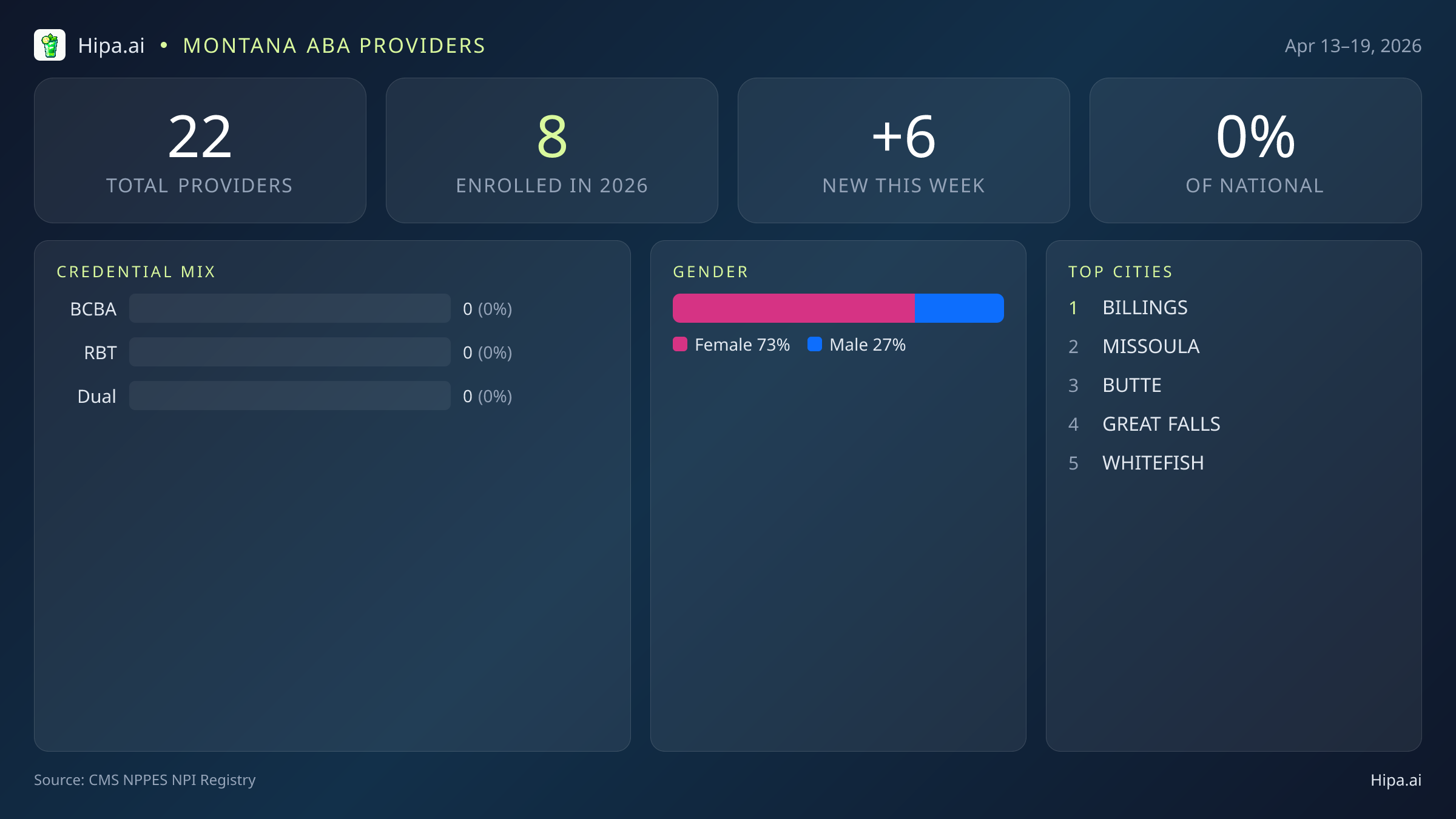
Task: Click the Gender distribution bar
Action: [x=838, y=308]
